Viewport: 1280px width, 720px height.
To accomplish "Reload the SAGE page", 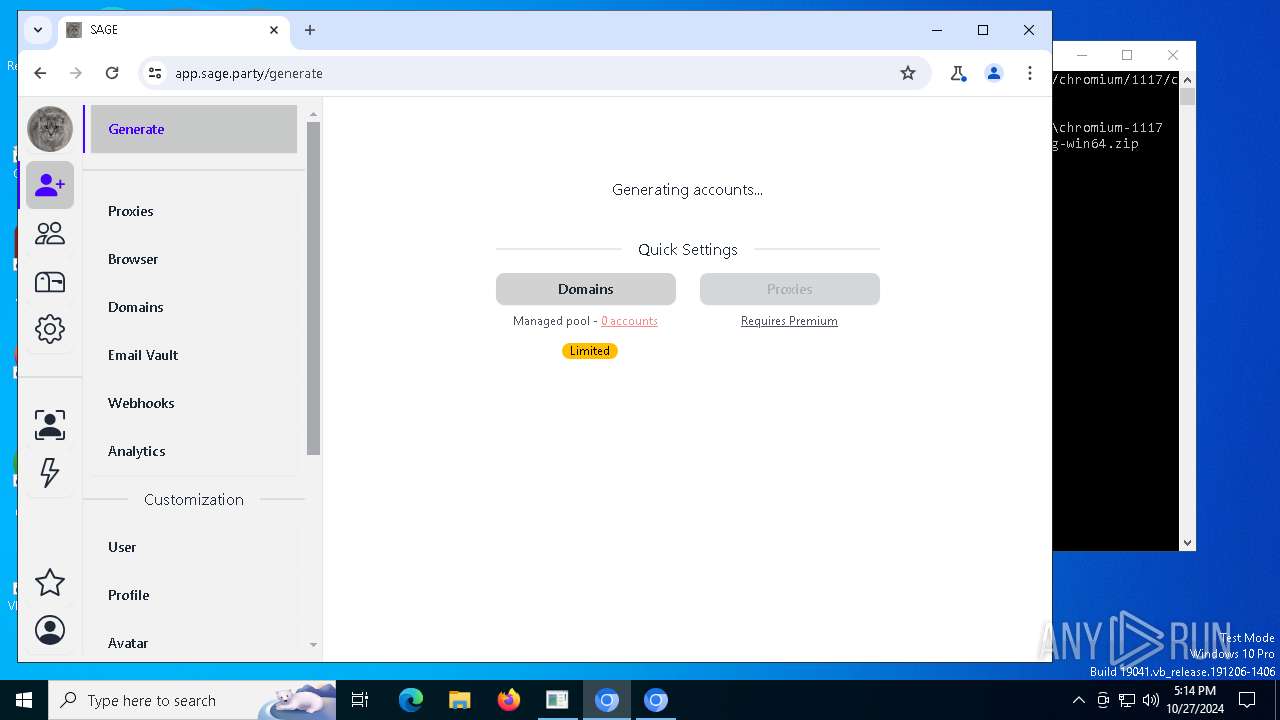I will tap(112, 73).
